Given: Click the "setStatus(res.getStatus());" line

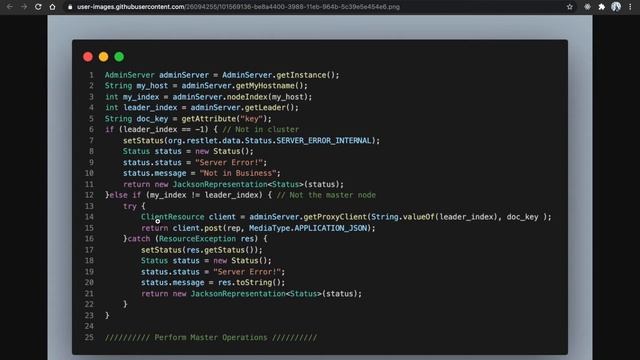Looking at the screenshot, I should [202, 250].
